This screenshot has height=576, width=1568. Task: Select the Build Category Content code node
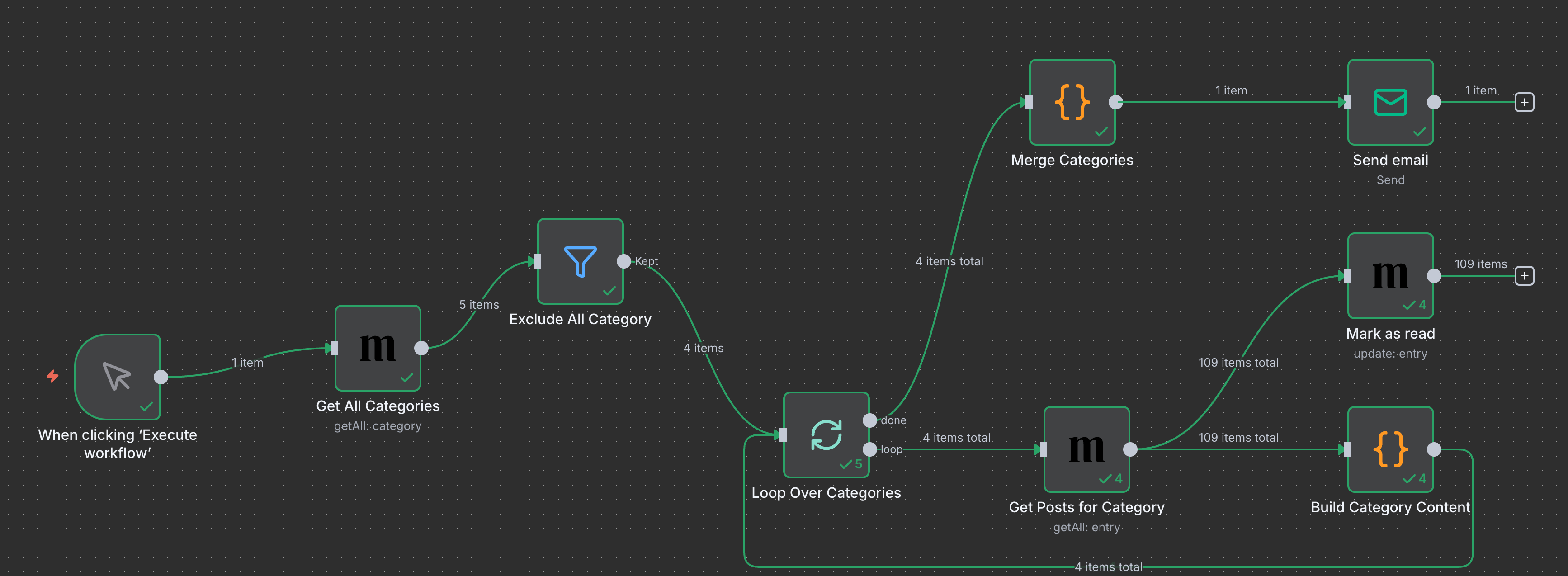coord(1390,449)
